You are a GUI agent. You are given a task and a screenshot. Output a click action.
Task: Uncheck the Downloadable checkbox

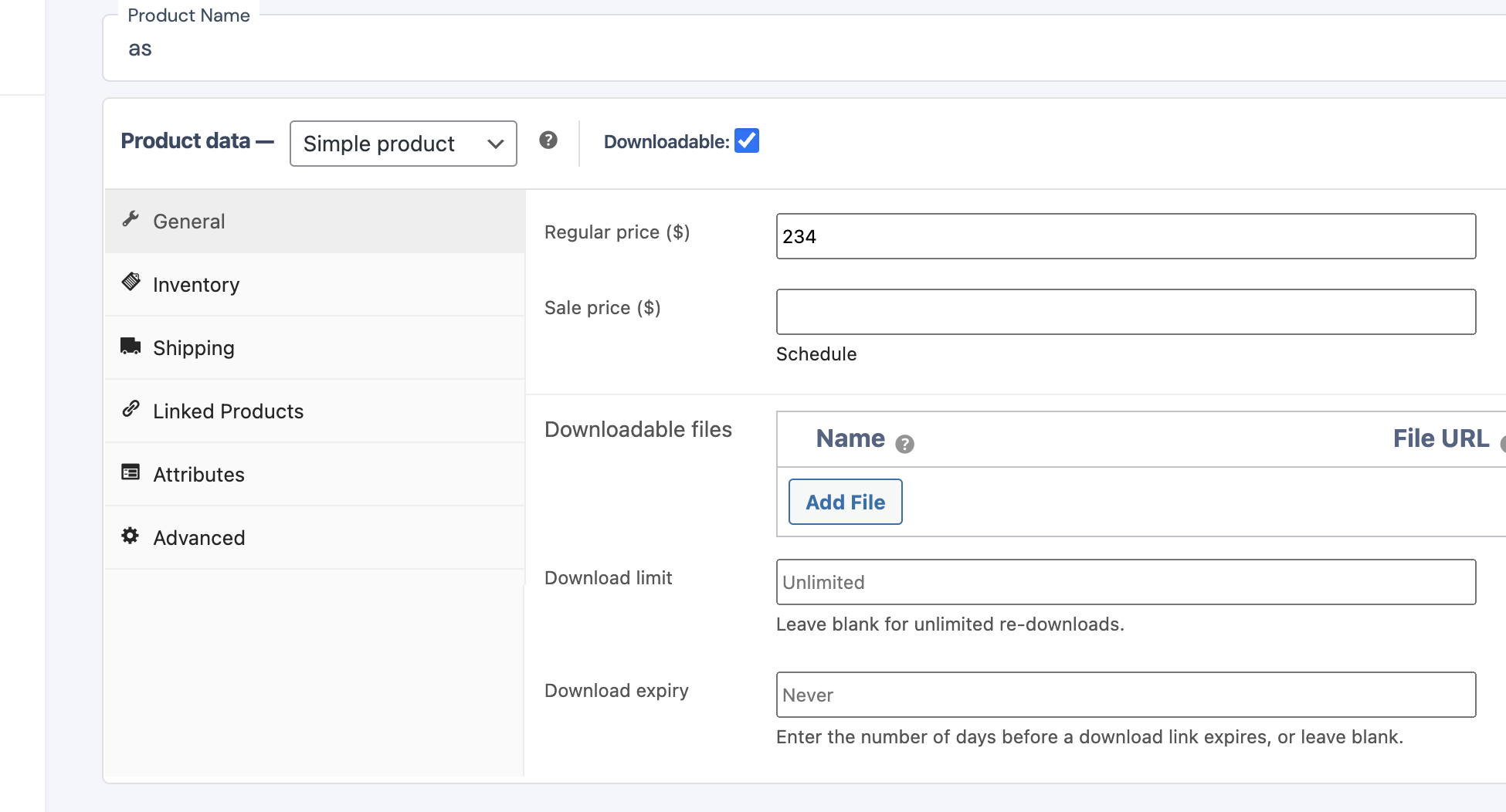(747, 140)
